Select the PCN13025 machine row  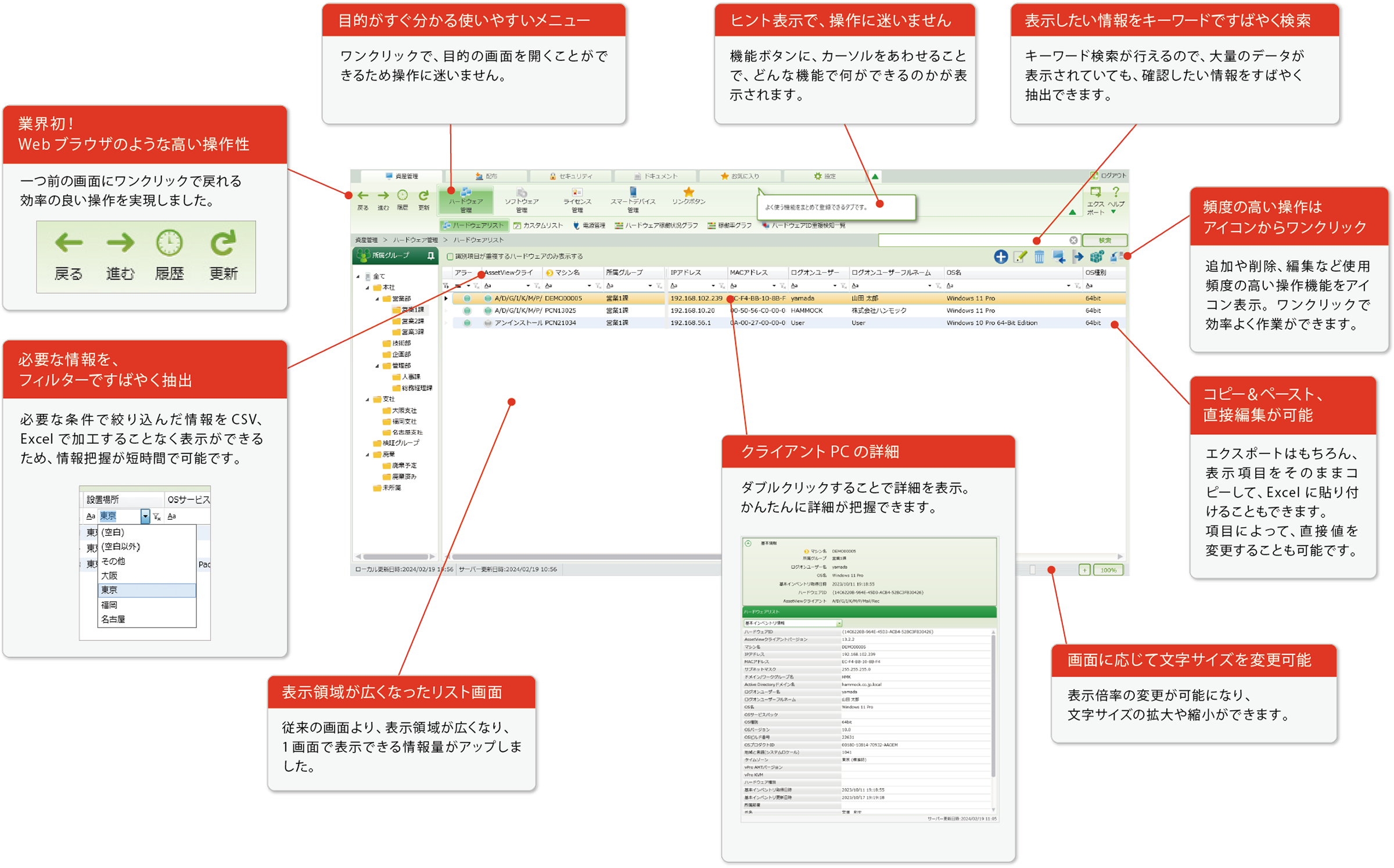(x=784, y=311)
